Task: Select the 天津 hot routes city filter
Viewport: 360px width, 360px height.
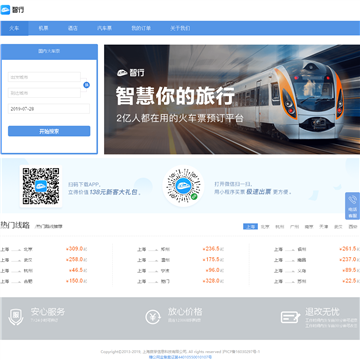Action: click(324, 227)
